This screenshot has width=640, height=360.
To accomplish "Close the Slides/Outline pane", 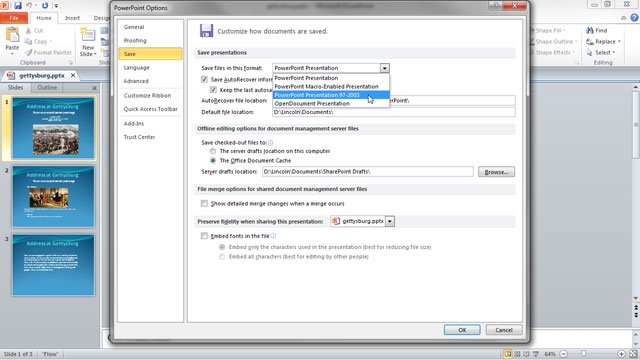I will pyautogui.click(x=94, y=88).
